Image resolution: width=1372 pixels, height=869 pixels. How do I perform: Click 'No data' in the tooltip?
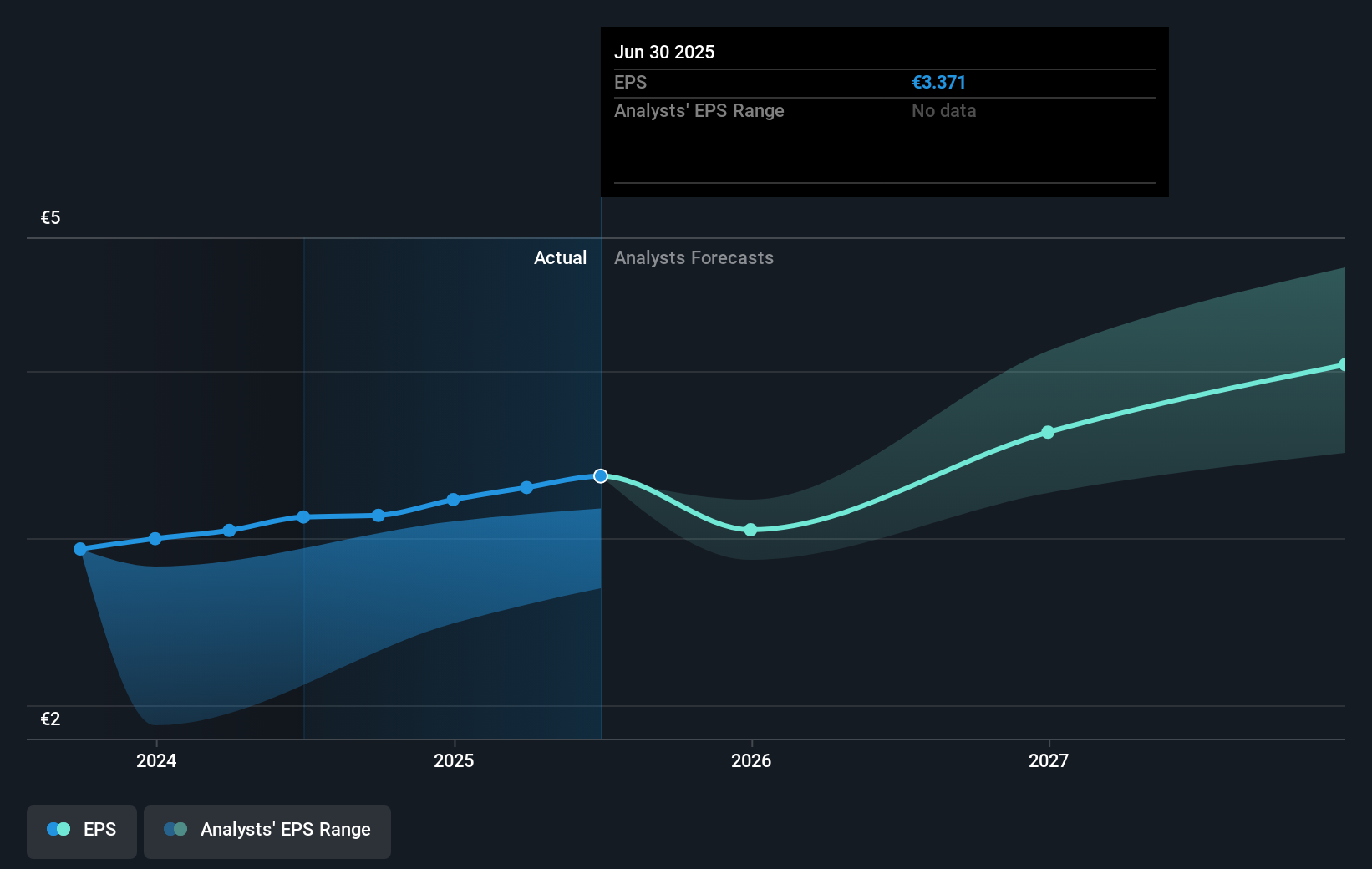point(943,111)
